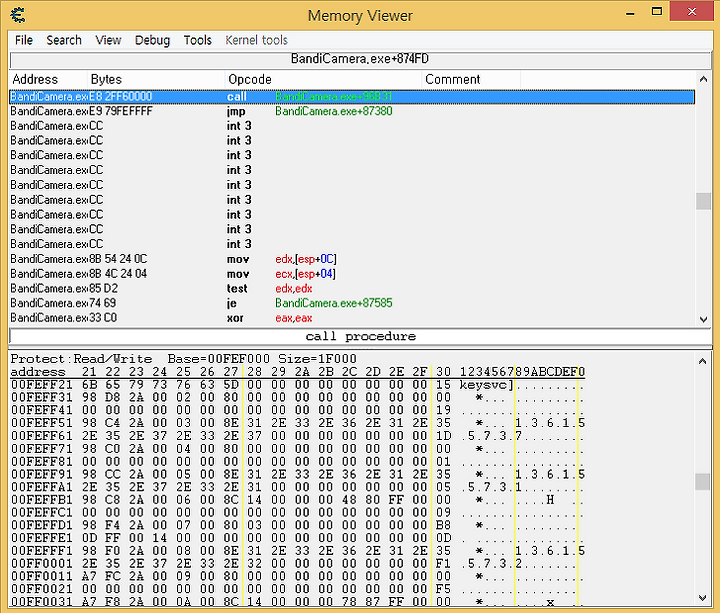Click the Comment column header
The height and width of the screenshot is (613, 720).
pos(471,79)
